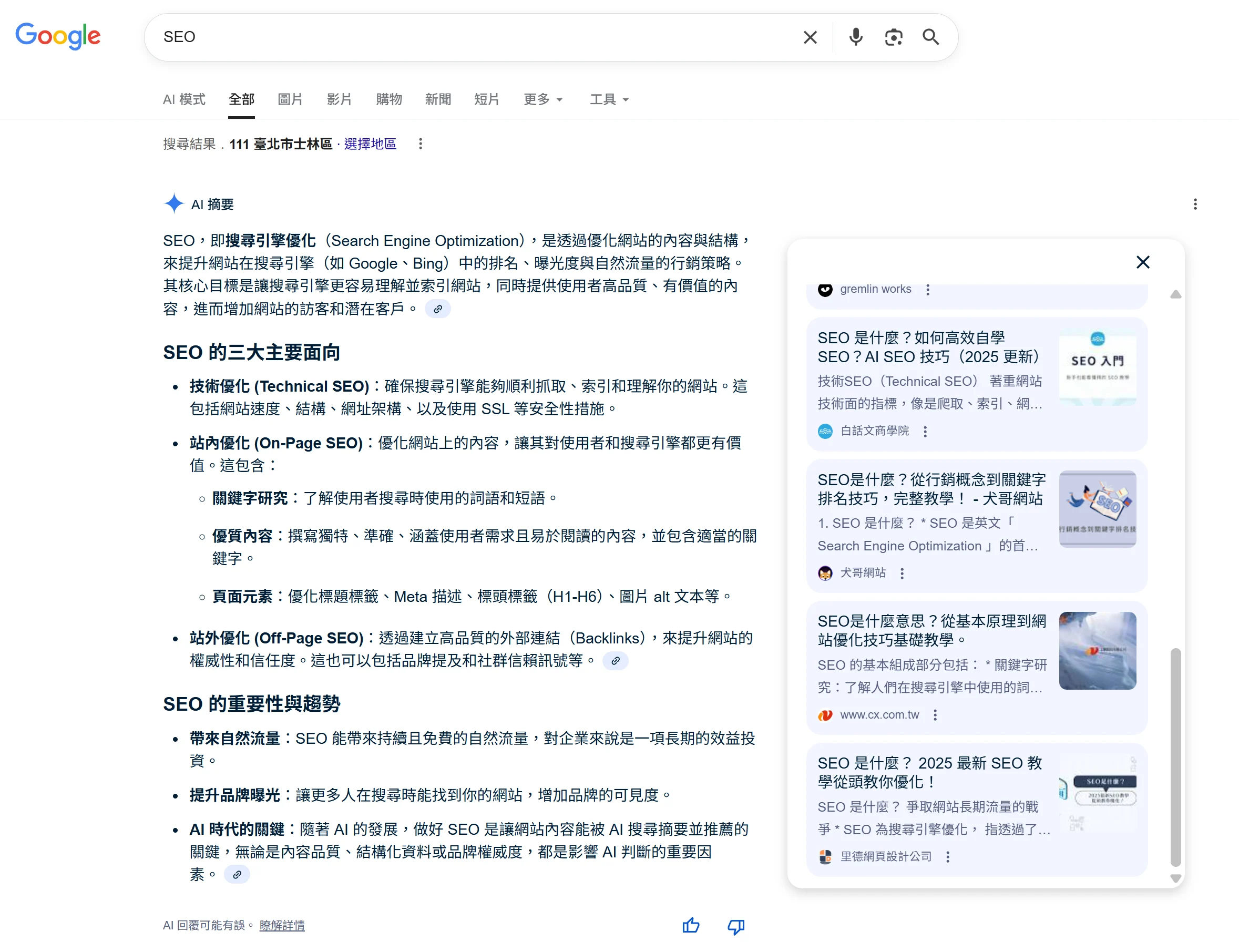Click the 瞭解詳情 link

[282, 925]
